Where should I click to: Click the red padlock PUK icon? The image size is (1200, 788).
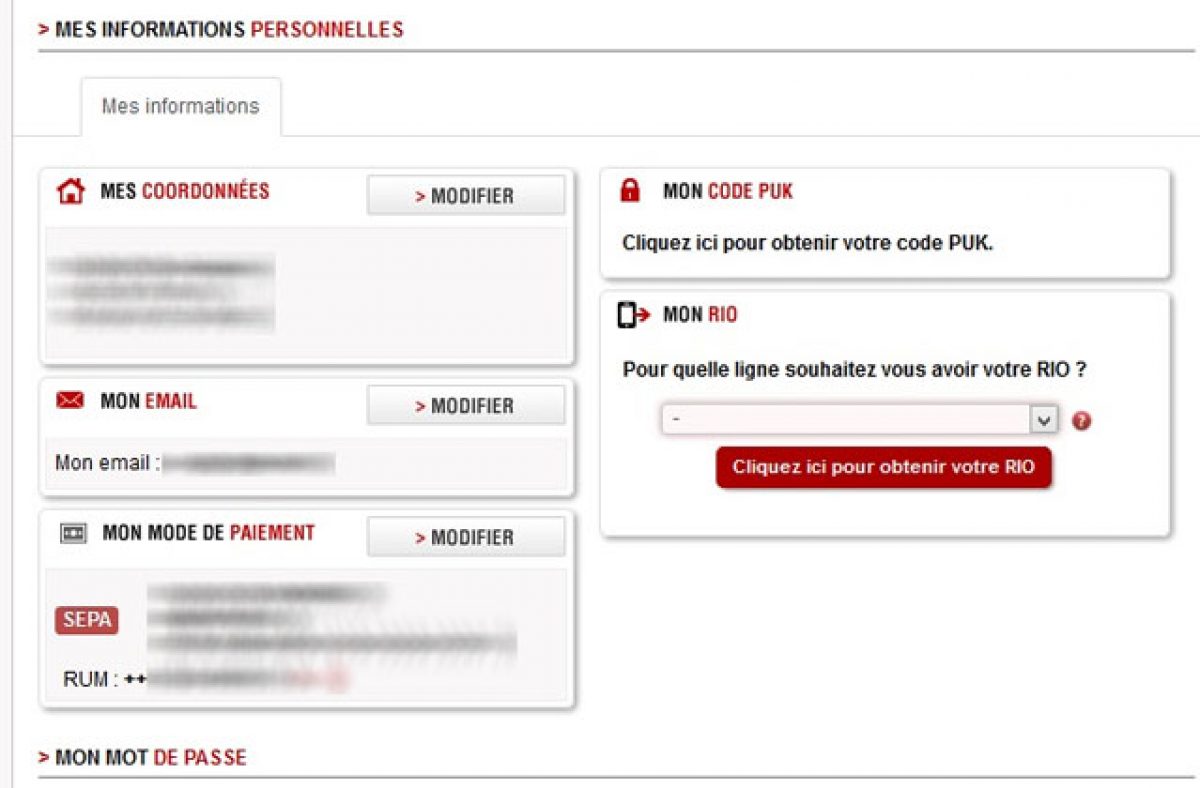pyautogui.click(x=630, y=191)
